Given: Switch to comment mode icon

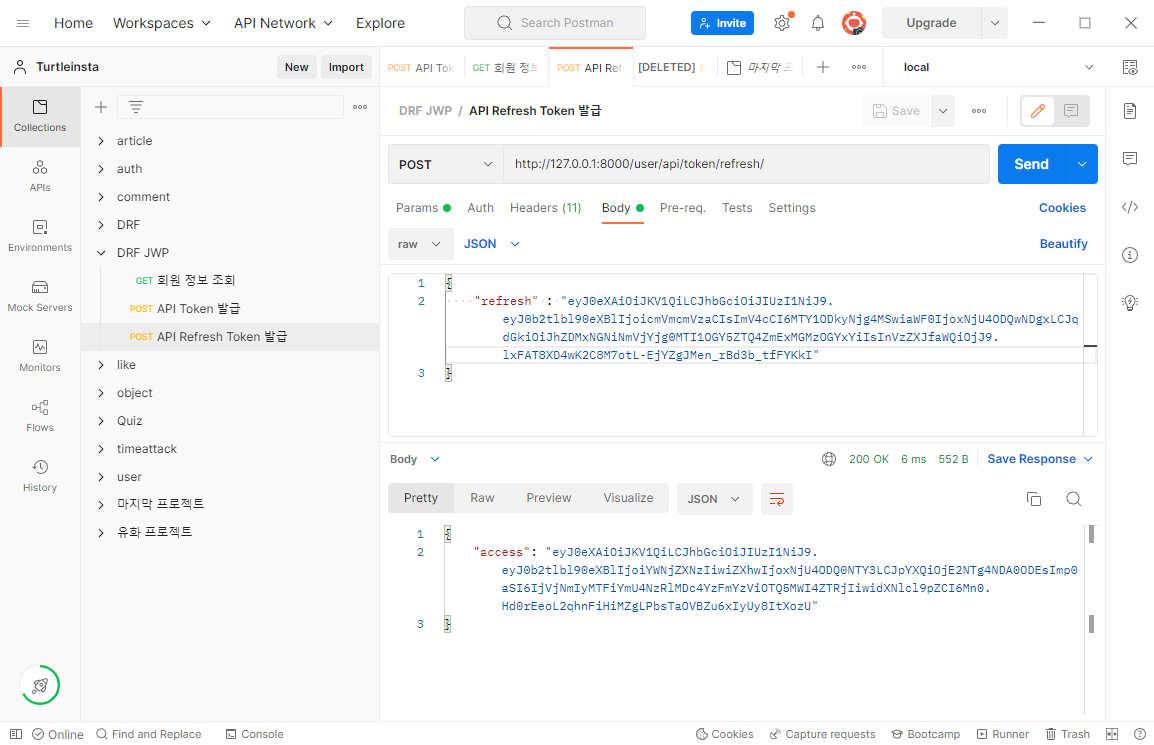Looking at the screenshot, I should tap(1071, 111).
